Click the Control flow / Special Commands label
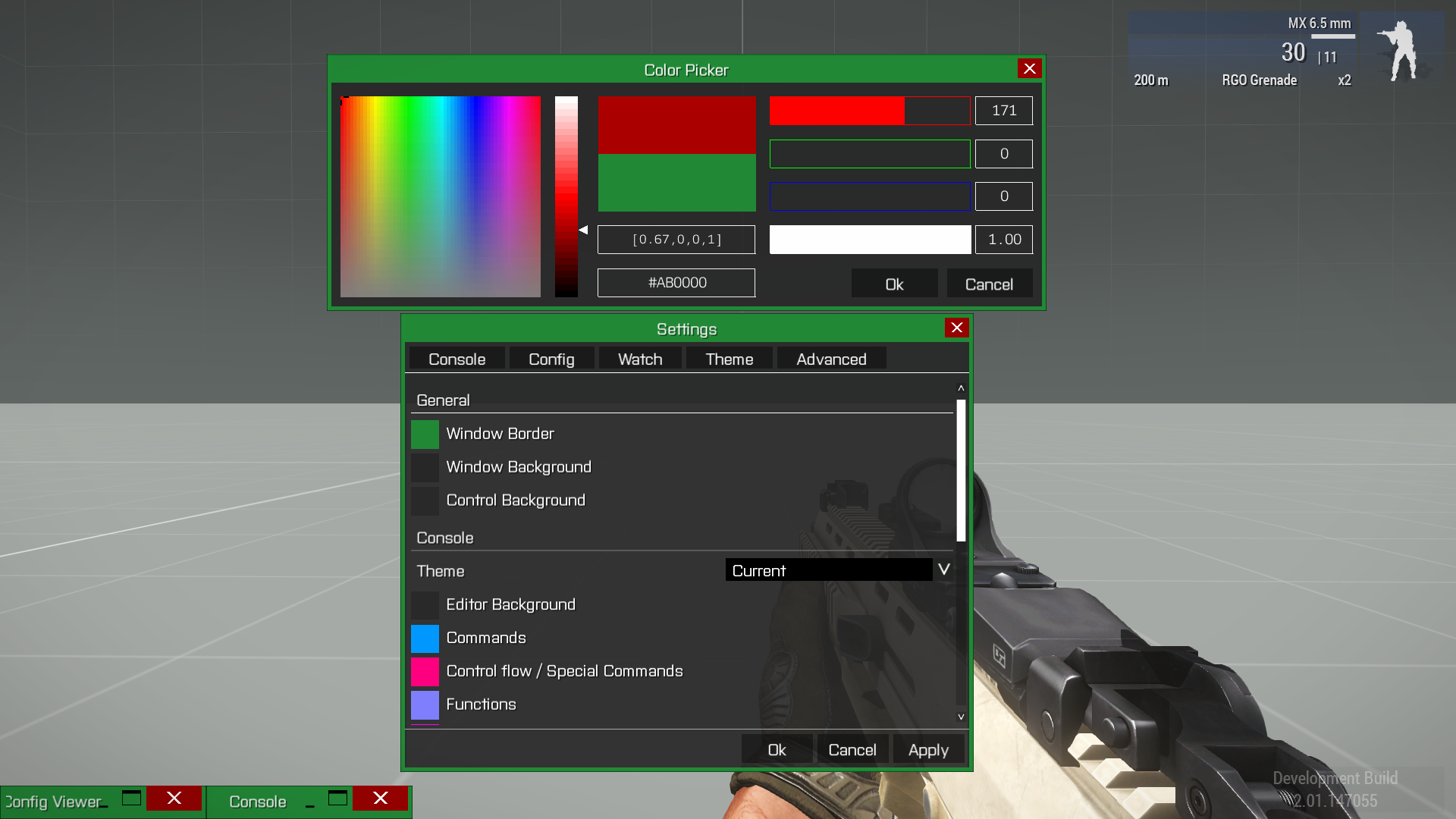This screenshot has height=819, width=1456. point(565,671)
